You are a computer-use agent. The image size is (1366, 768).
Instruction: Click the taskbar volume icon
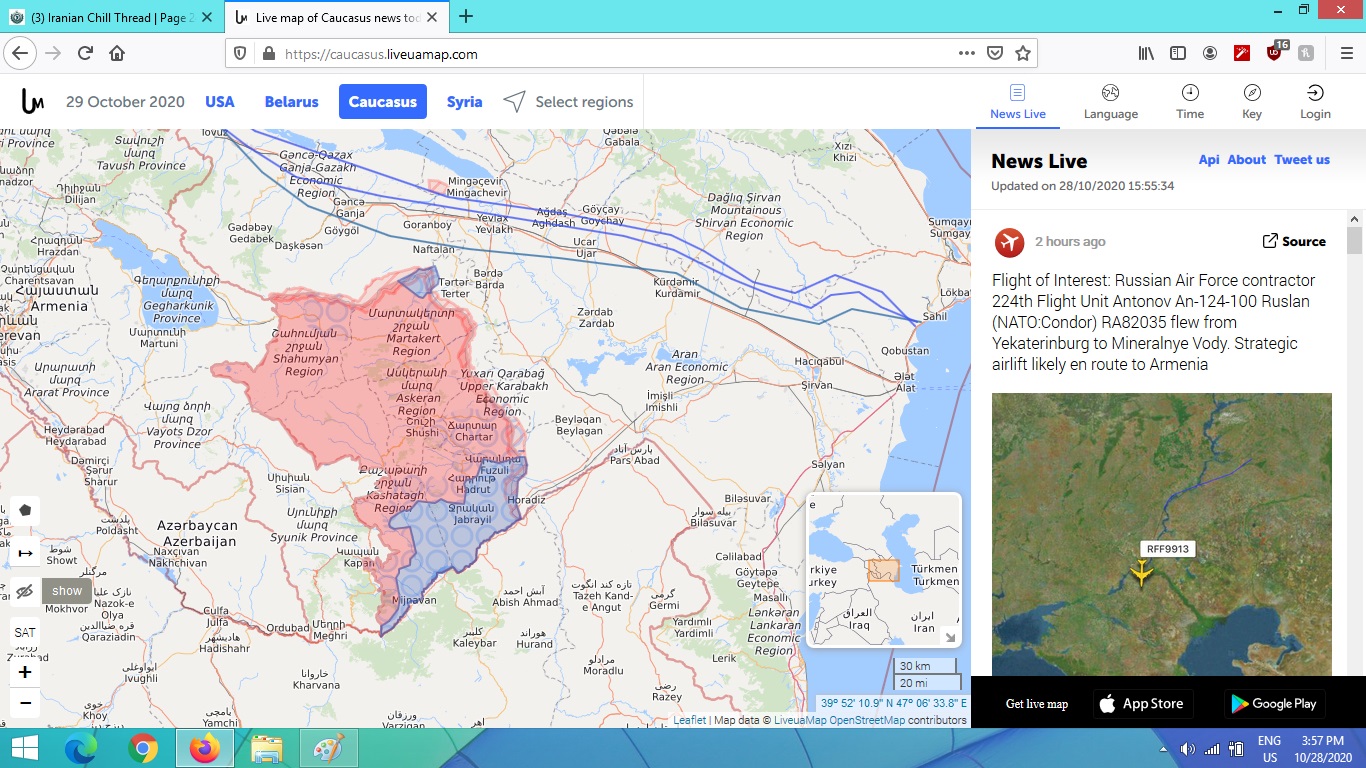[x=1187, y=748]
